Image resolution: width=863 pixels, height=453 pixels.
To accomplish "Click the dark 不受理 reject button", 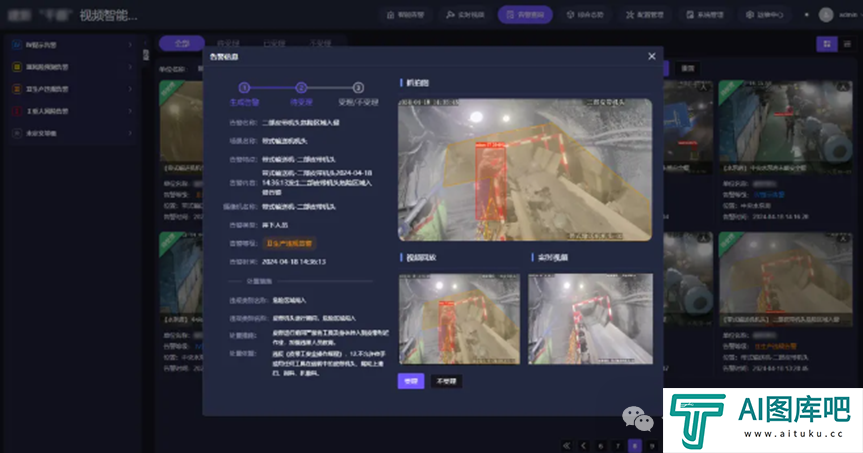I will 446,381.
